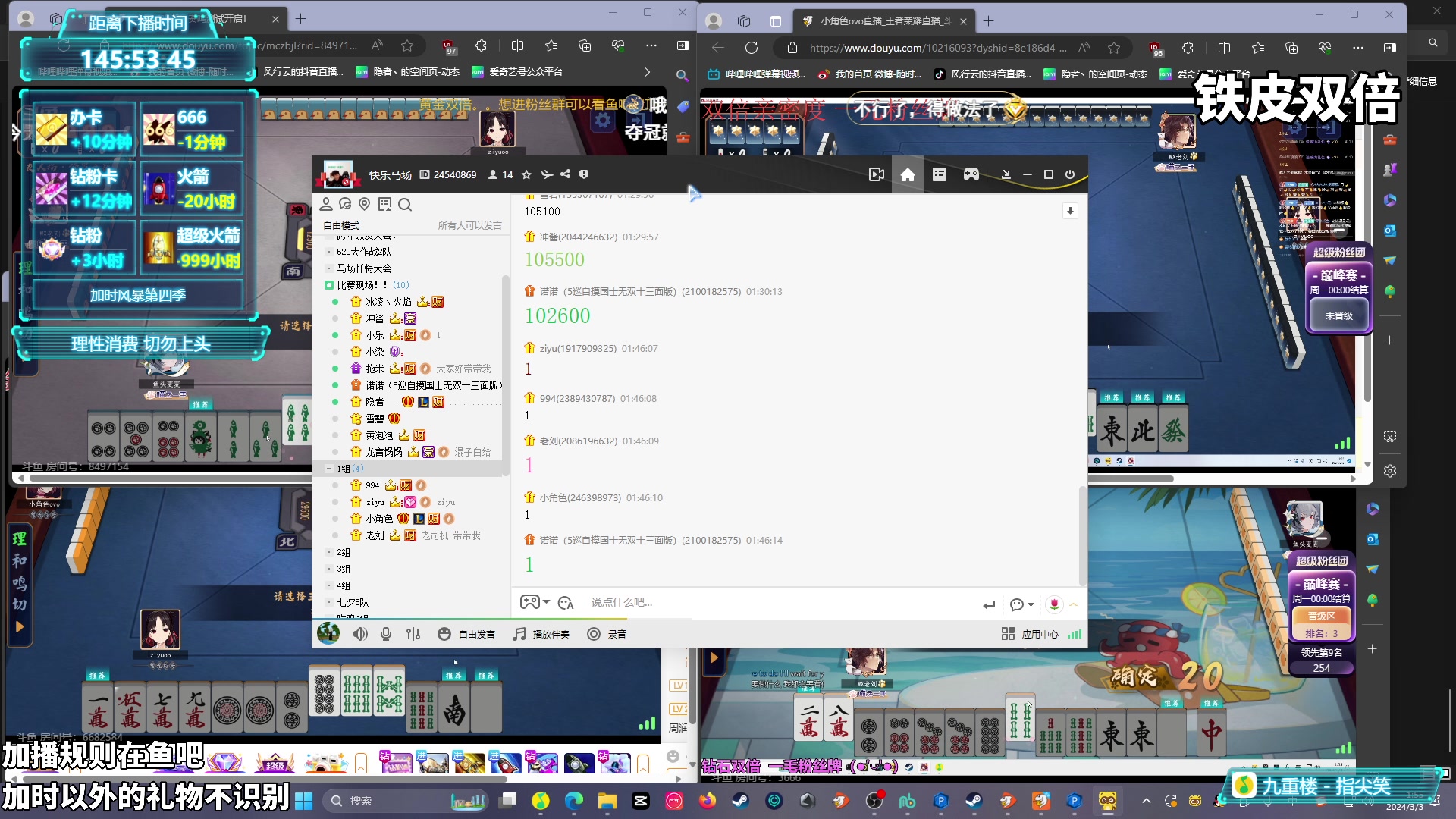Open 我的首页 微博 bookmark in right browser
Screen dimensions: 1456x819
pos(870,74)
